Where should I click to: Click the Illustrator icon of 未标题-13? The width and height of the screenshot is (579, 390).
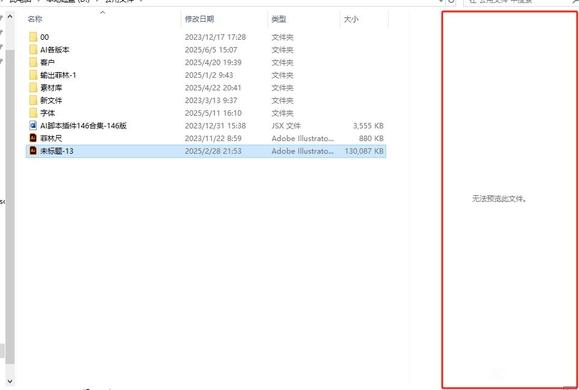pos(33,151)
